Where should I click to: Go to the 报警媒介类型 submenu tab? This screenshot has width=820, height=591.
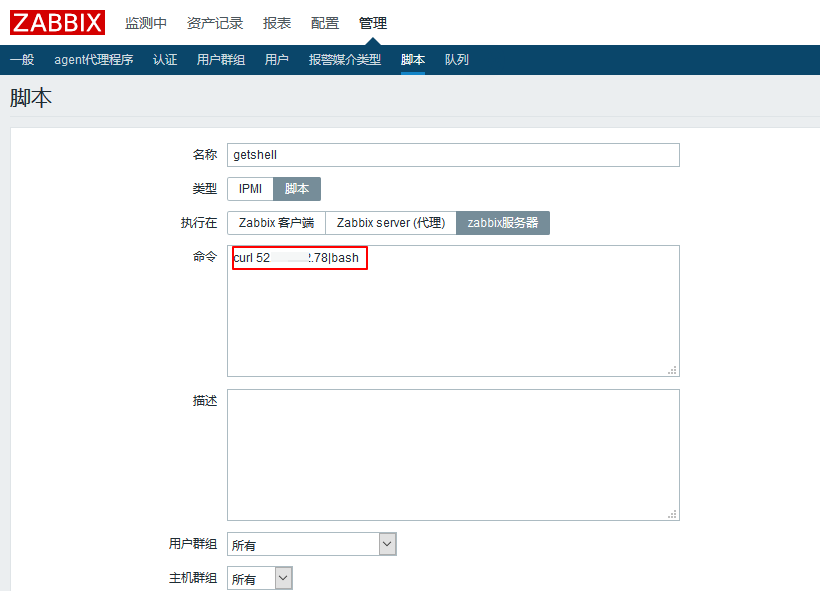(x=345, y=60)
